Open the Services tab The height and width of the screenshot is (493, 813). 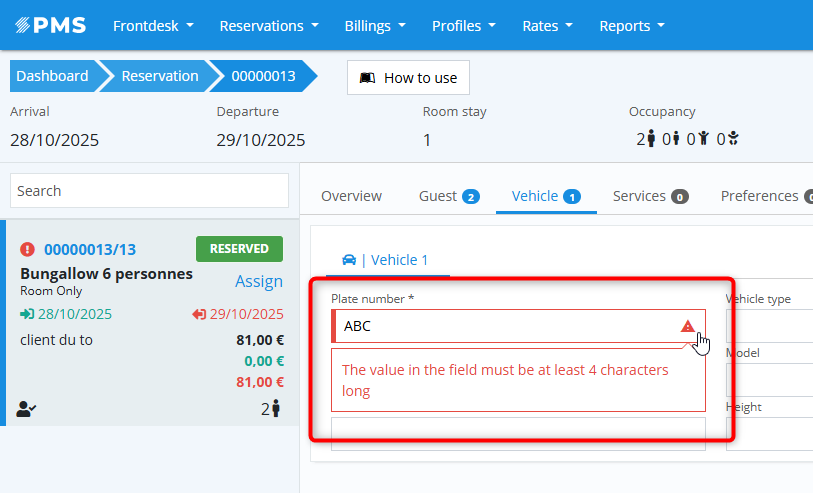pos(650,196)
